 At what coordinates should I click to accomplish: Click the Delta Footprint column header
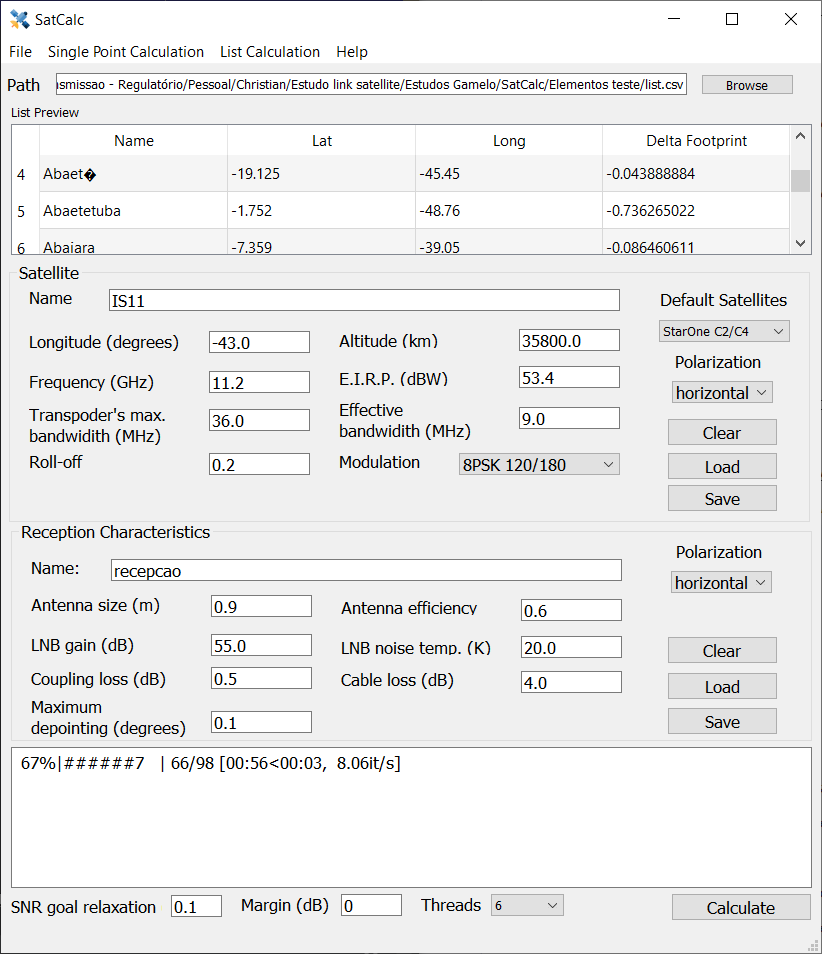point(696,141)
